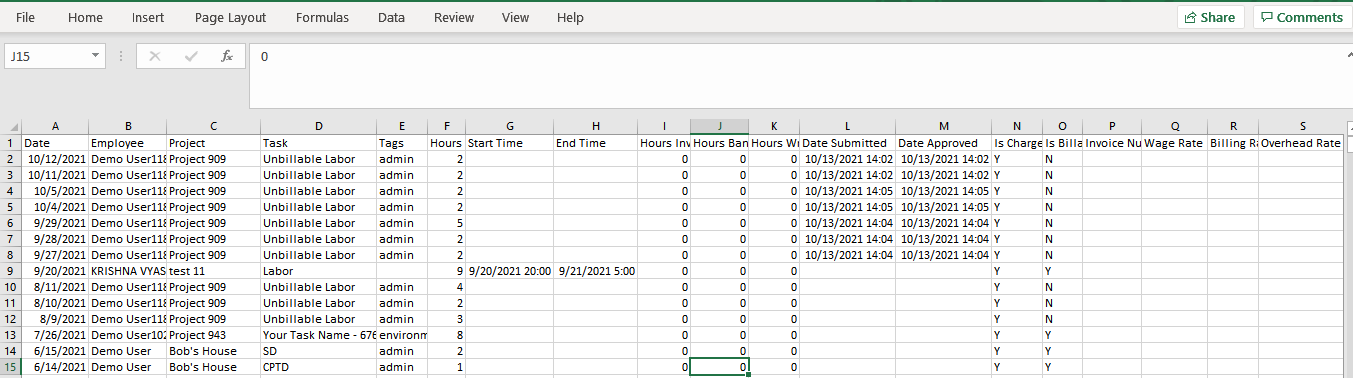Select the 'End Time' header cell

pyautogui.click(x=595, y=143)
